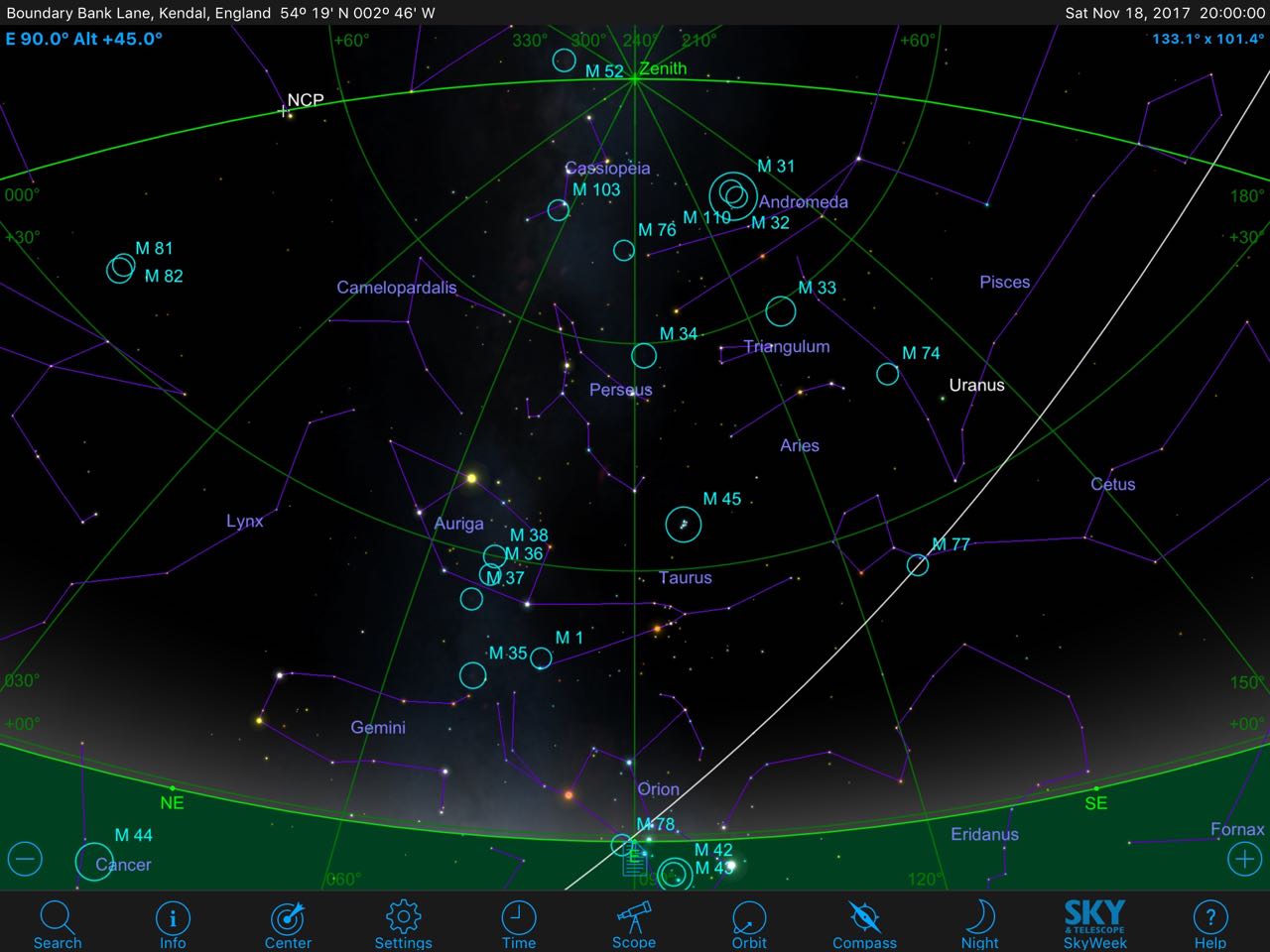Select the Scope telescope icon
The width and height of the screenshot is (1270, 952).
(x=633, y=922)
